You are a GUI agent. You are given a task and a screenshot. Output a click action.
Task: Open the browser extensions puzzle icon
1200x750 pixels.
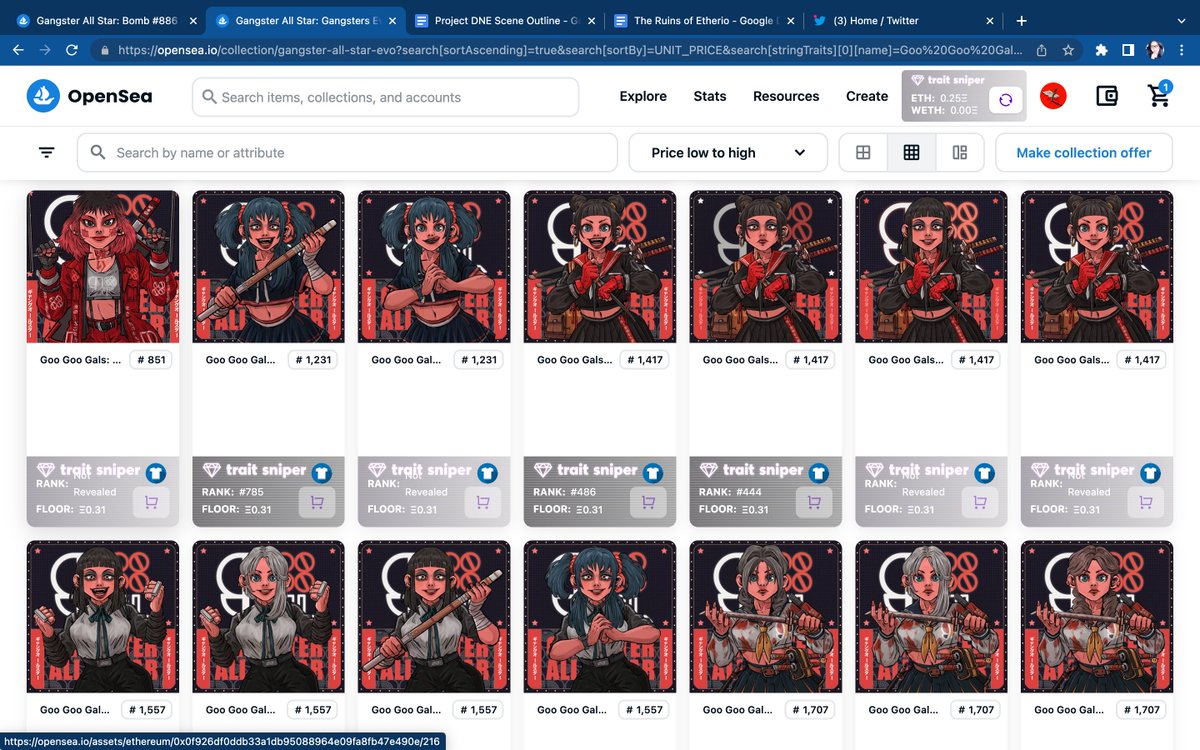(1101, 49)
